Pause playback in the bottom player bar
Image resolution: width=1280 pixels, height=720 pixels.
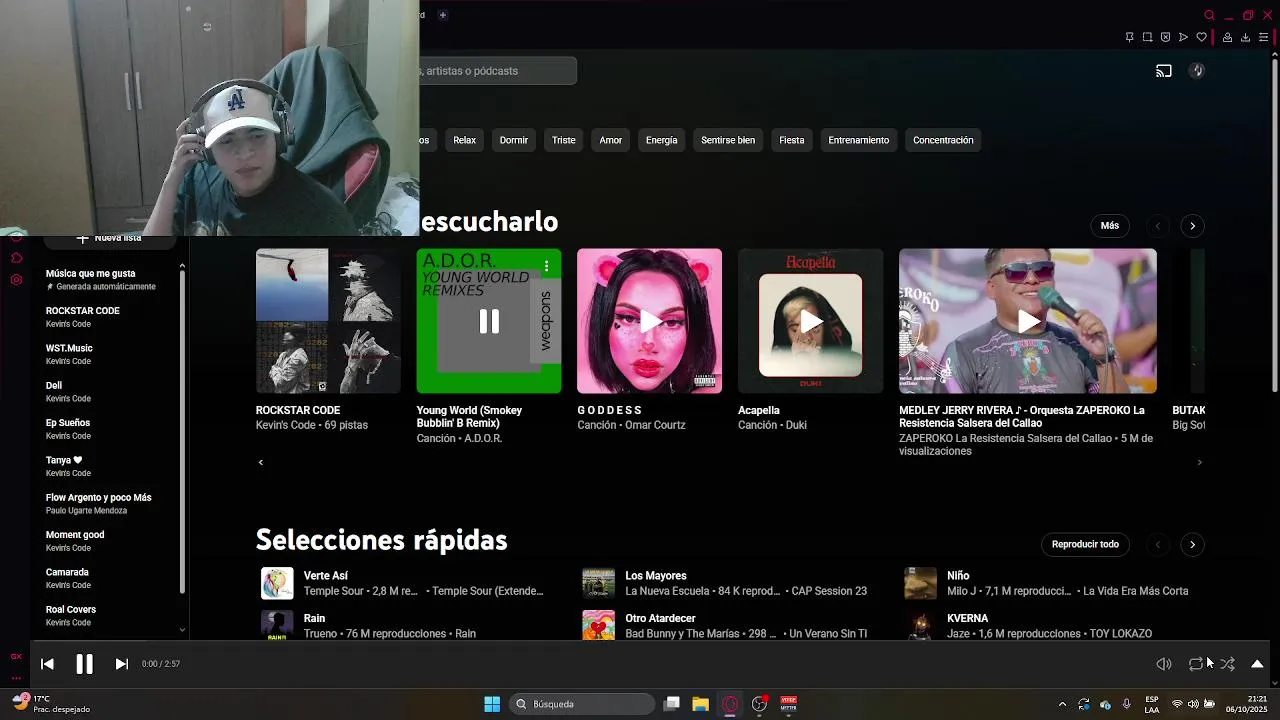point(84,664)
